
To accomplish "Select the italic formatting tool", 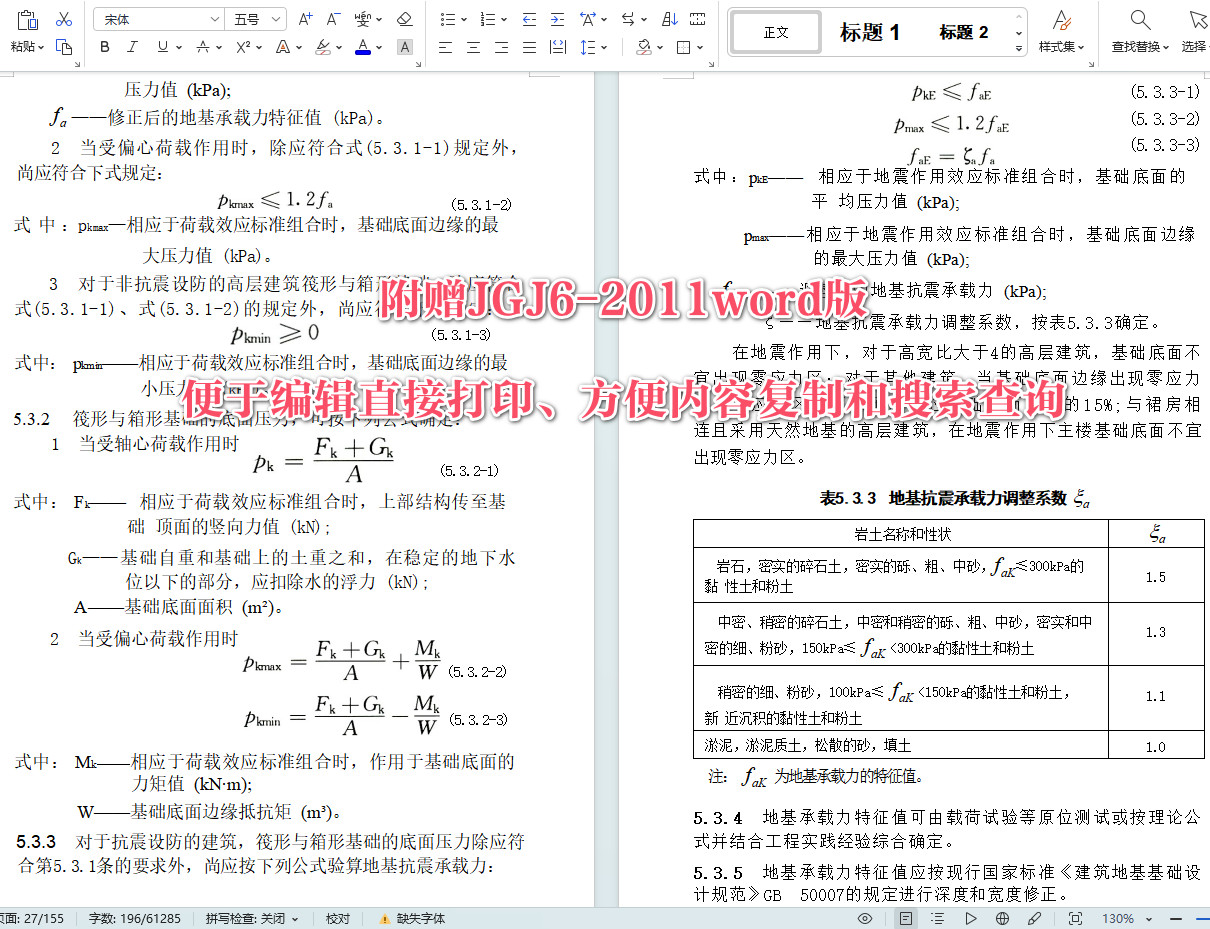I will (x=131, y=47).
